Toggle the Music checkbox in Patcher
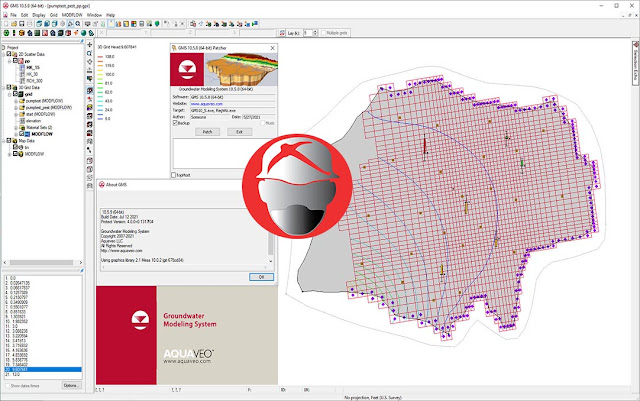 (x=263, y=123)
